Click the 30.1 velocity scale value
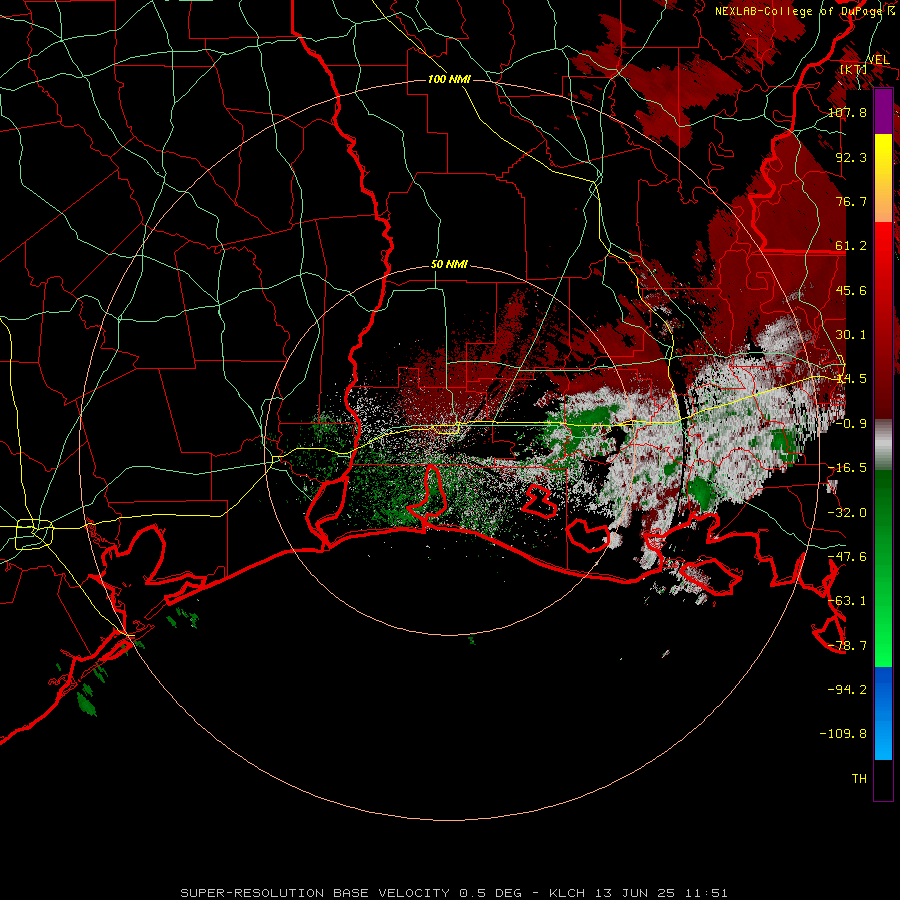900x900 pixels. coord(851,335)
